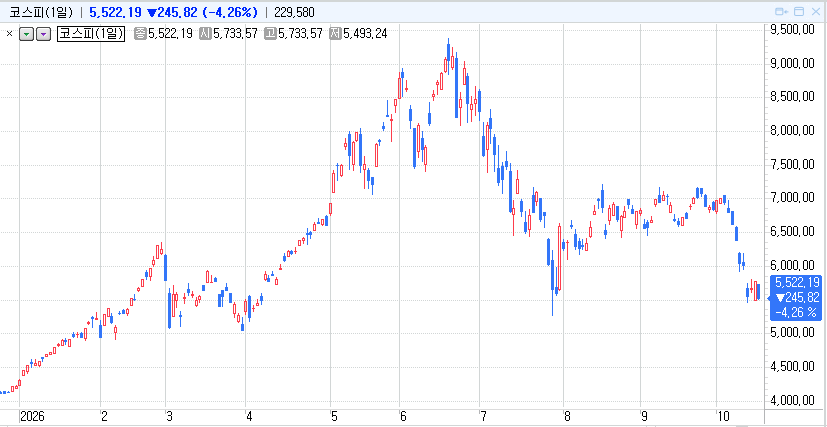Image resolution: width=827 pixels, height=427 pixels.
Task: Click the month 8 label on time axis
Action: pyautogui.click(x=566, y=418)
